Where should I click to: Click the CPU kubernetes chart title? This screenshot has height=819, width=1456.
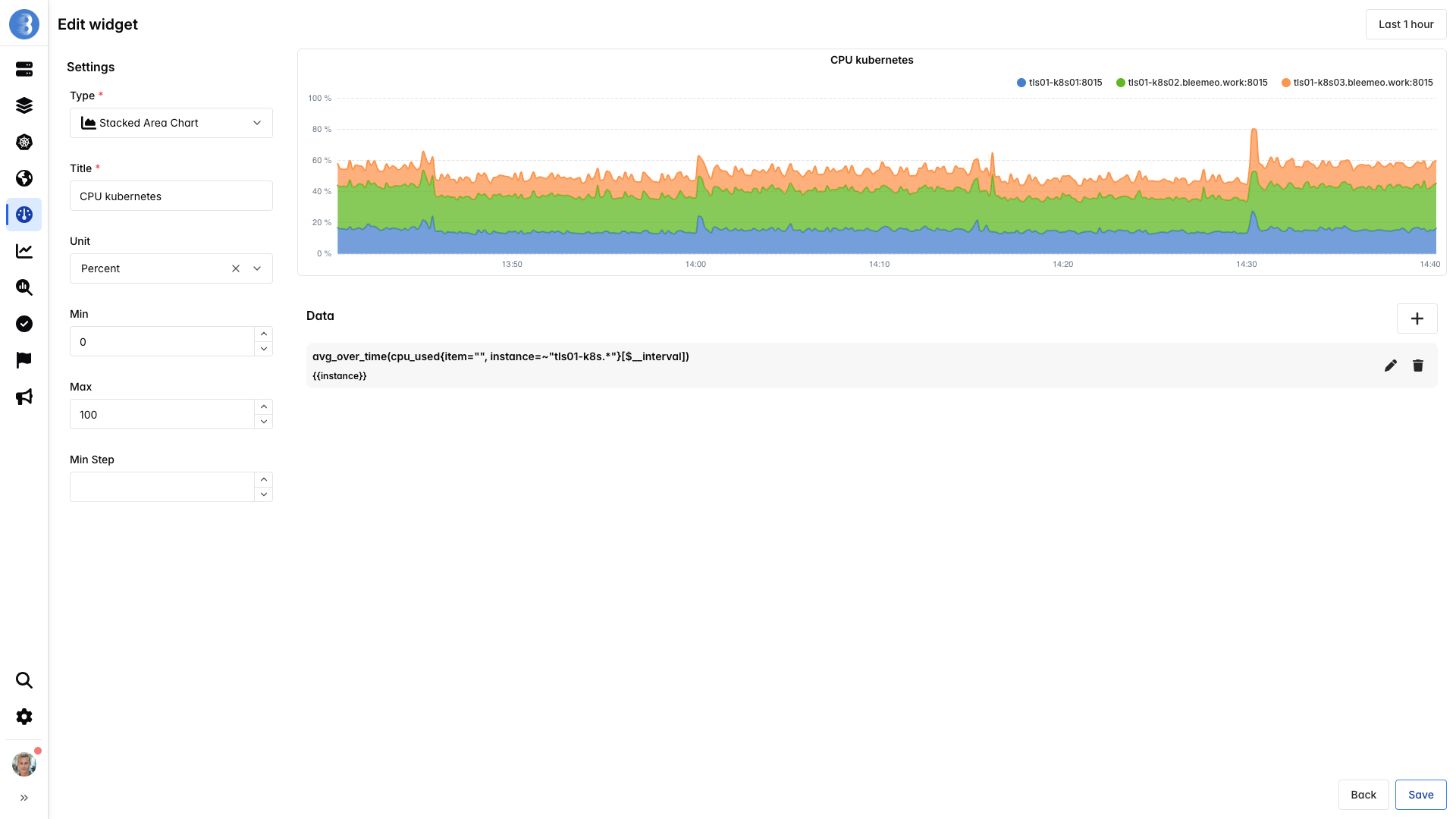(x=872, y=60)
